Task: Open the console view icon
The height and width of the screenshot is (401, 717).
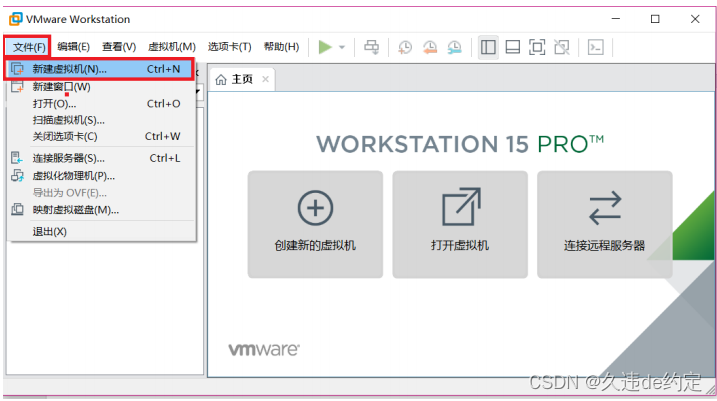Action: [x=595, y=47]
